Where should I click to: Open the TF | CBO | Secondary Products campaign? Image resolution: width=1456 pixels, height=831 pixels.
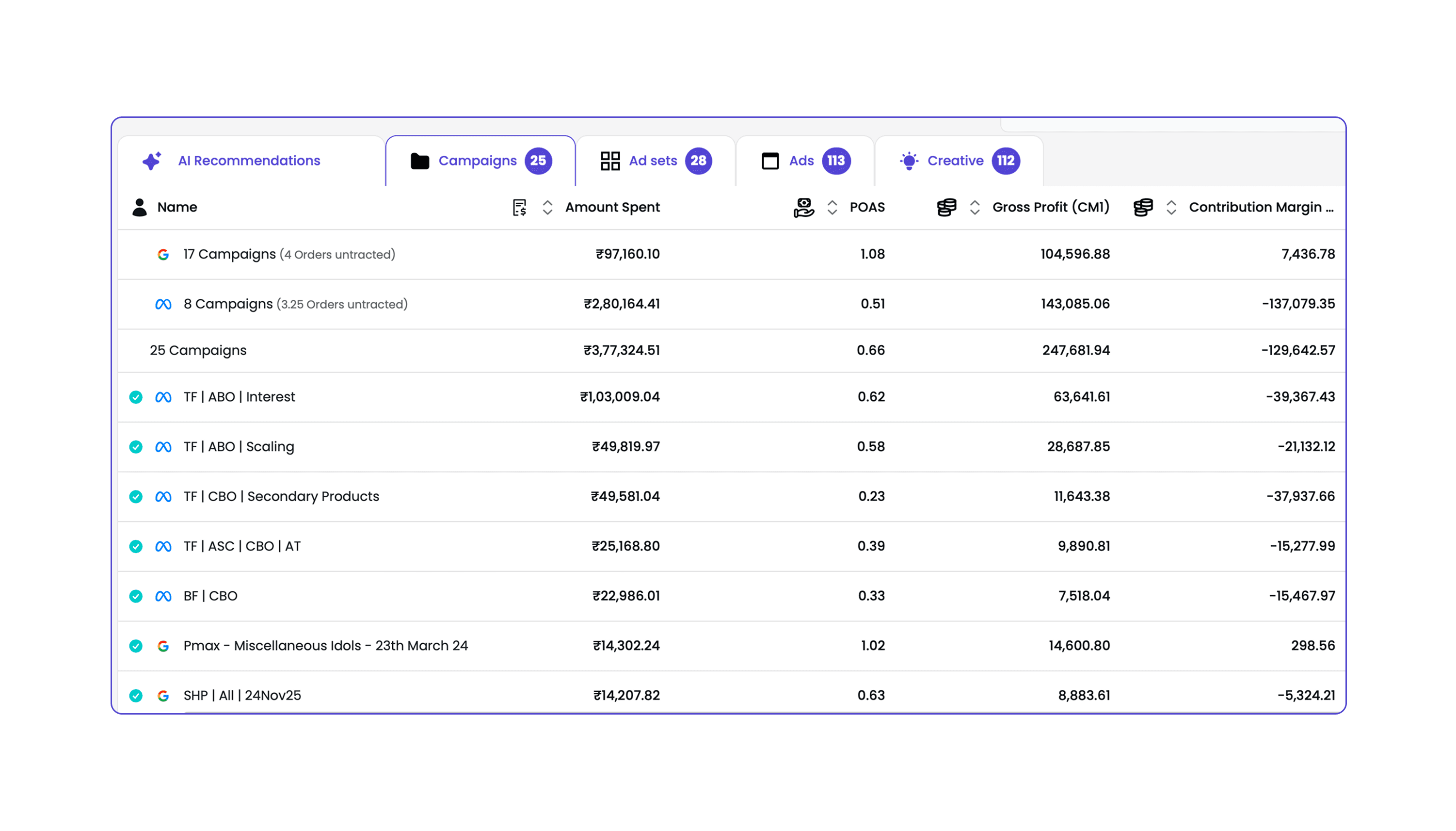[x=281, y=497]
